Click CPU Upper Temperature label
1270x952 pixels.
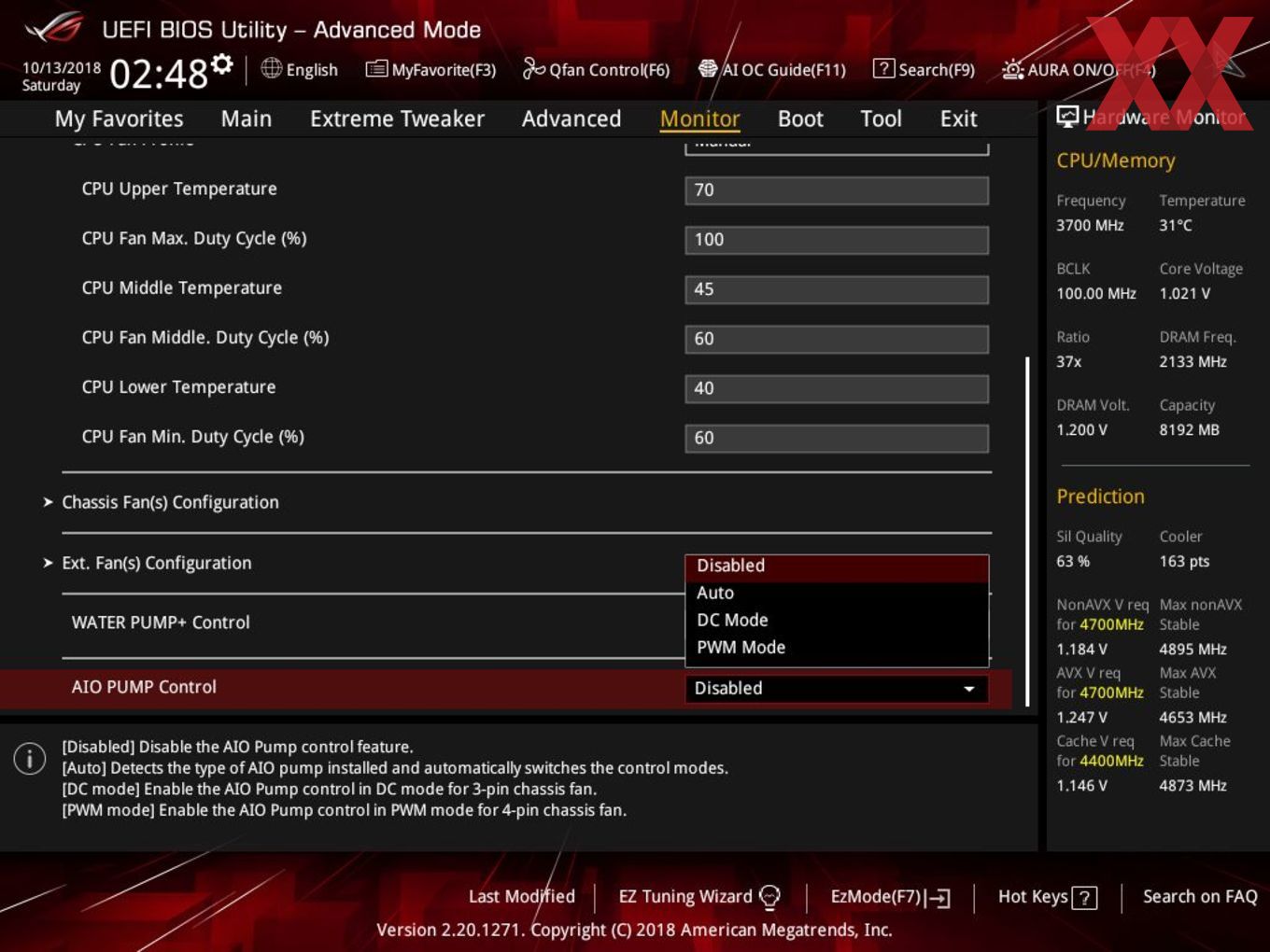tap(179, 189)
